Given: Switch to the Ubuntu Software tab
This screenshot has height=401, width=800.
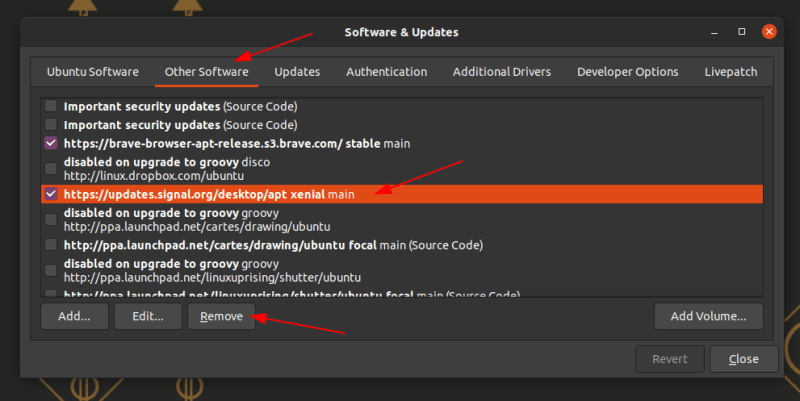Looking at the screenshot, I should pyautogui.click(x=93, y=72).
